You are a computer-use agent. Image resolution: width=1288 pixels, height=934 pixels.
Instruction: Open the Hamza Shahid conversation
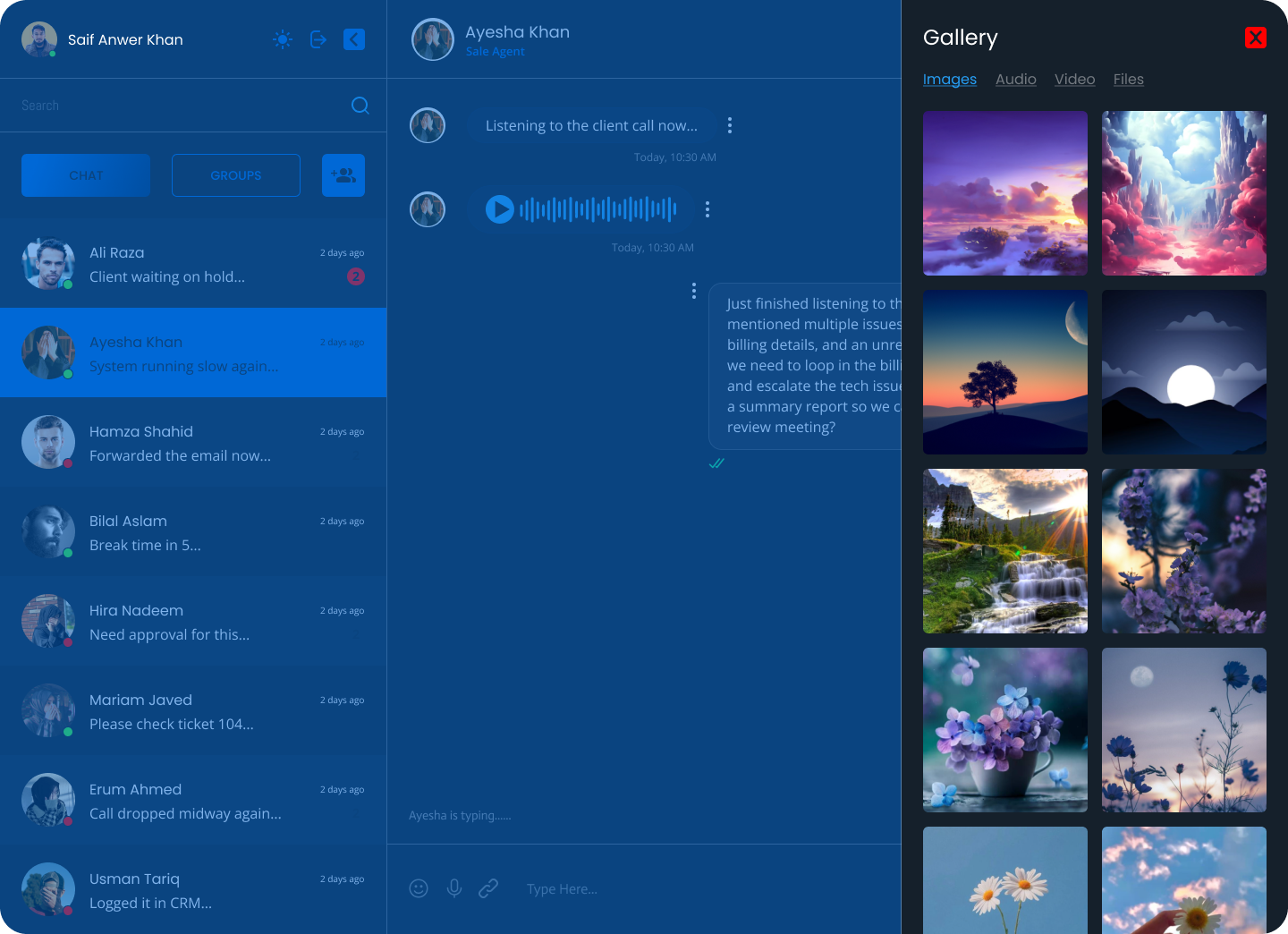(x=193, y=442)
